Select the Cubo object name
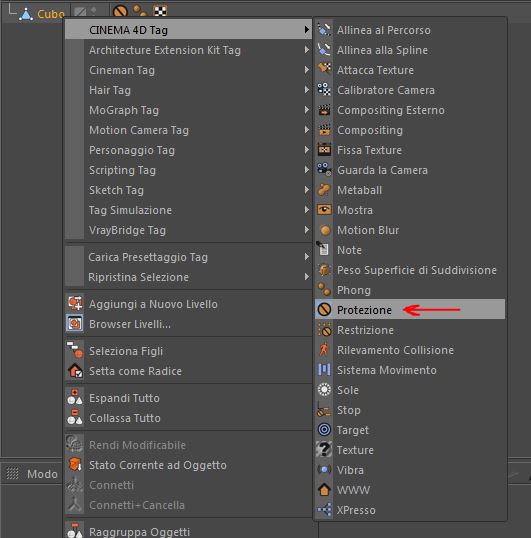 pyautogui.click(x=50, y=14)
